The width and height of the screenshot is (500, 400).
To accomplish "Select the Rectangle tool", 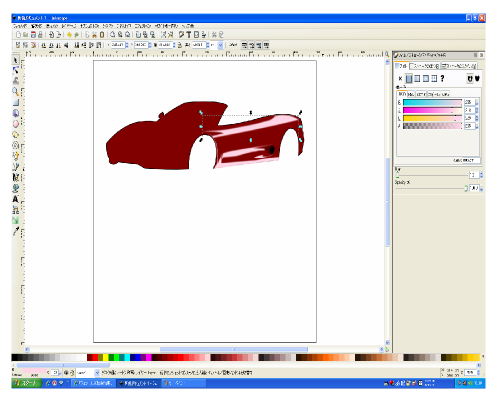I will [15, 102].
